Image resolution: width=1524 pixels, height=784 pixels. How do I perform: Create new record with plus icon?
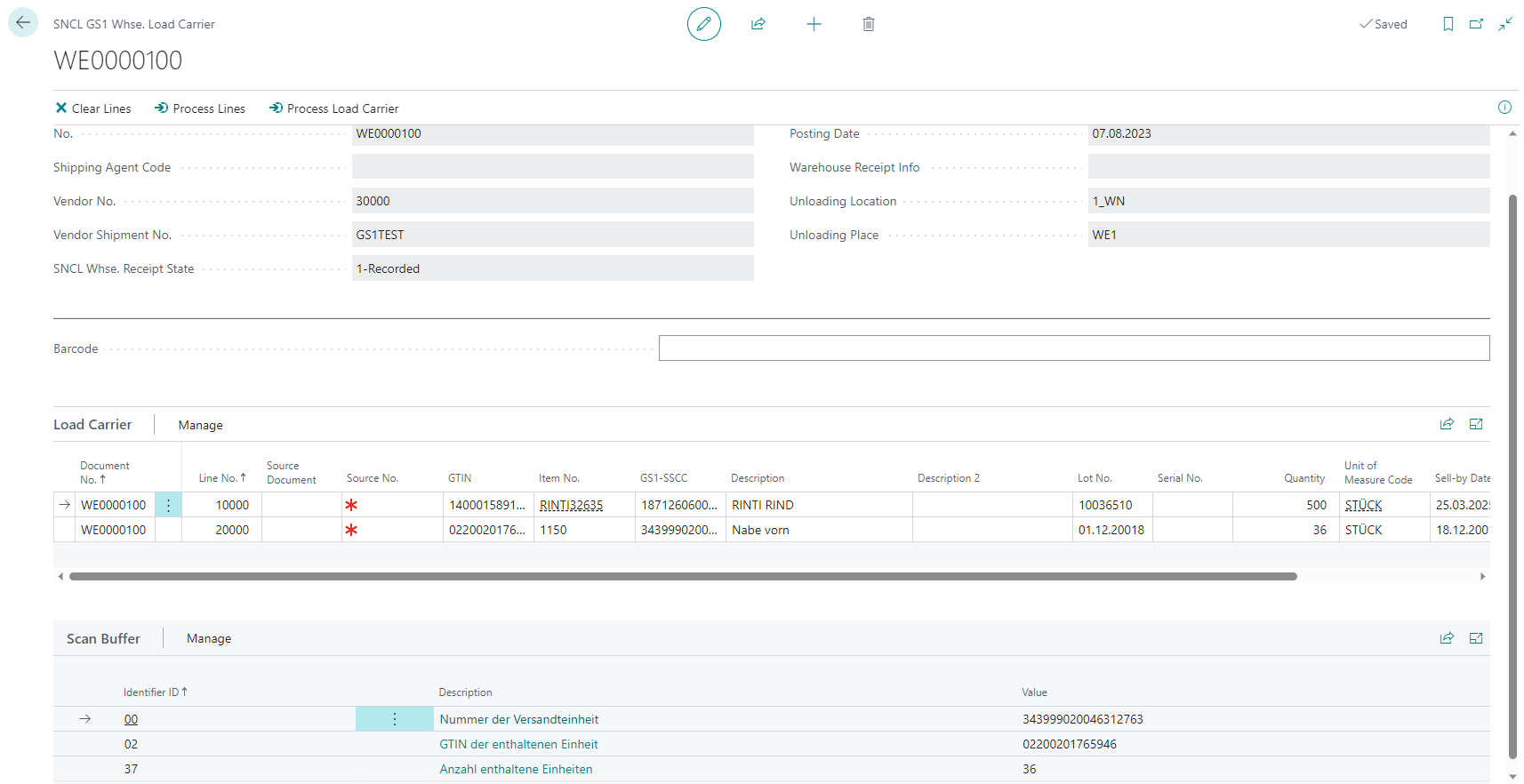point(814,24)
